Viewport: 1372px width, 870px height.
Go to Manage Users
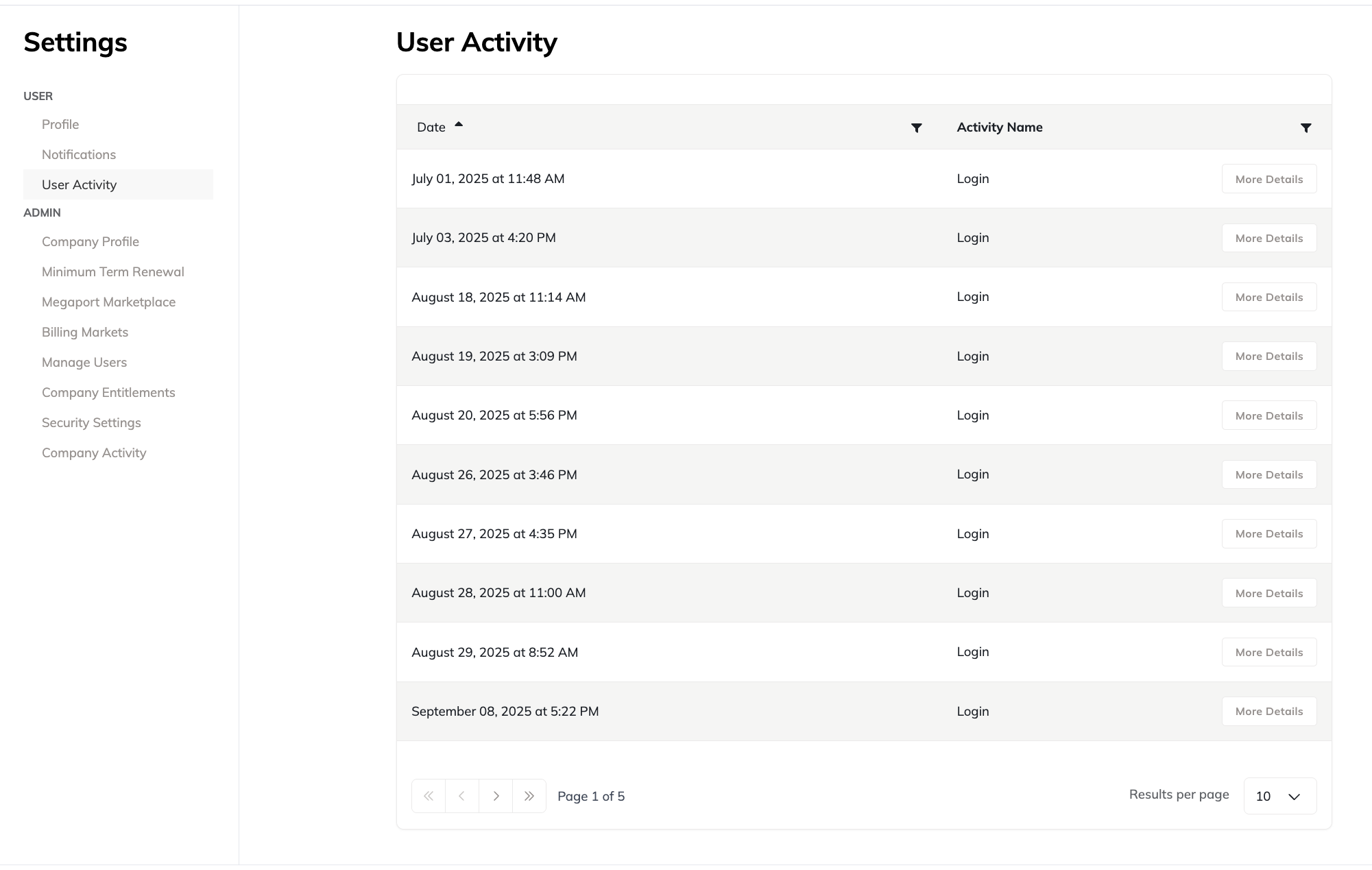(84, 362)
